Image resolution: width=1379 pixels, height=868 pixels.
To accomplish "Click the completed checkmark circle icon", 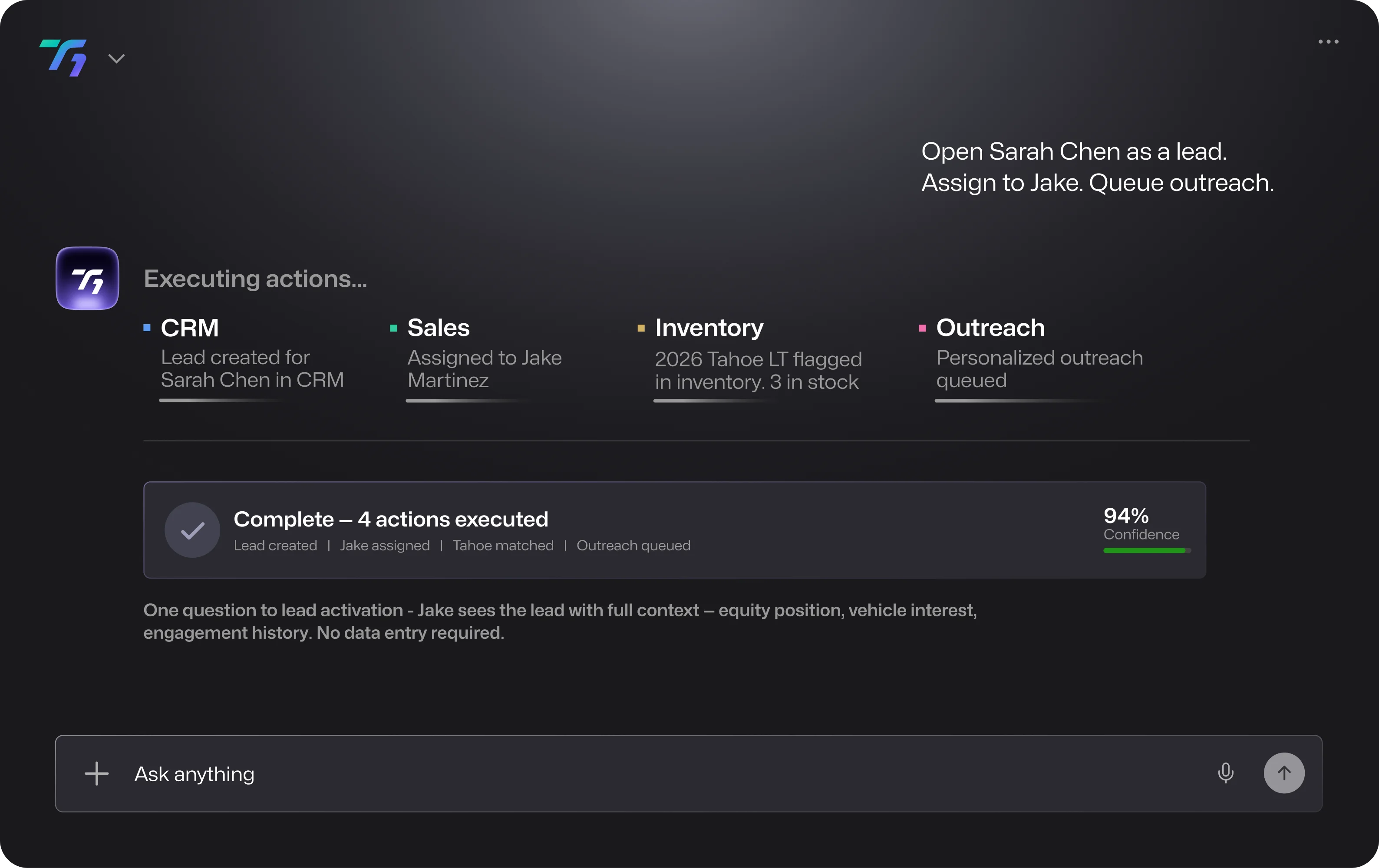I will 192,530.
